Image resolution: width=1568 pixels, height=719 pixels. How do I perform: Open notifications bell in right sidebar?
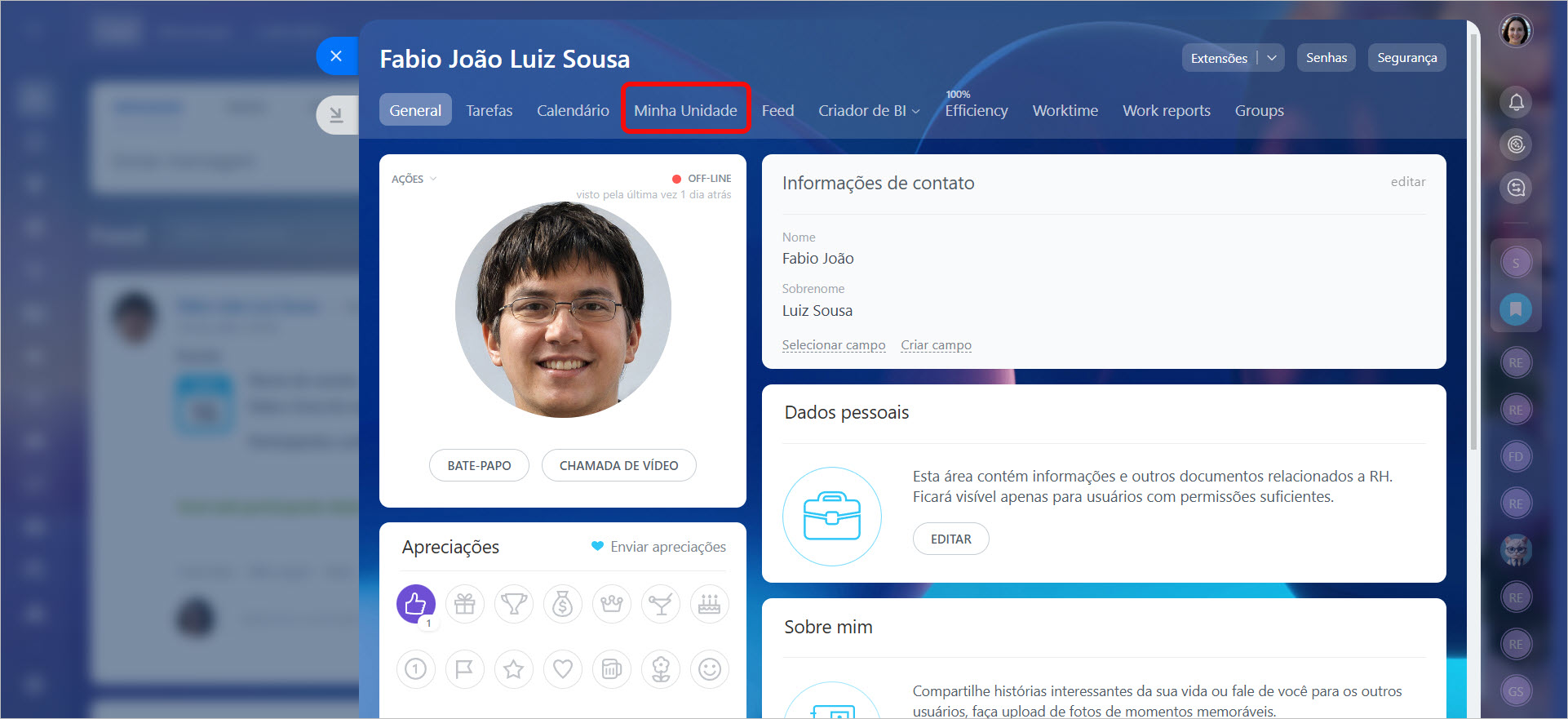point(1516,102)
